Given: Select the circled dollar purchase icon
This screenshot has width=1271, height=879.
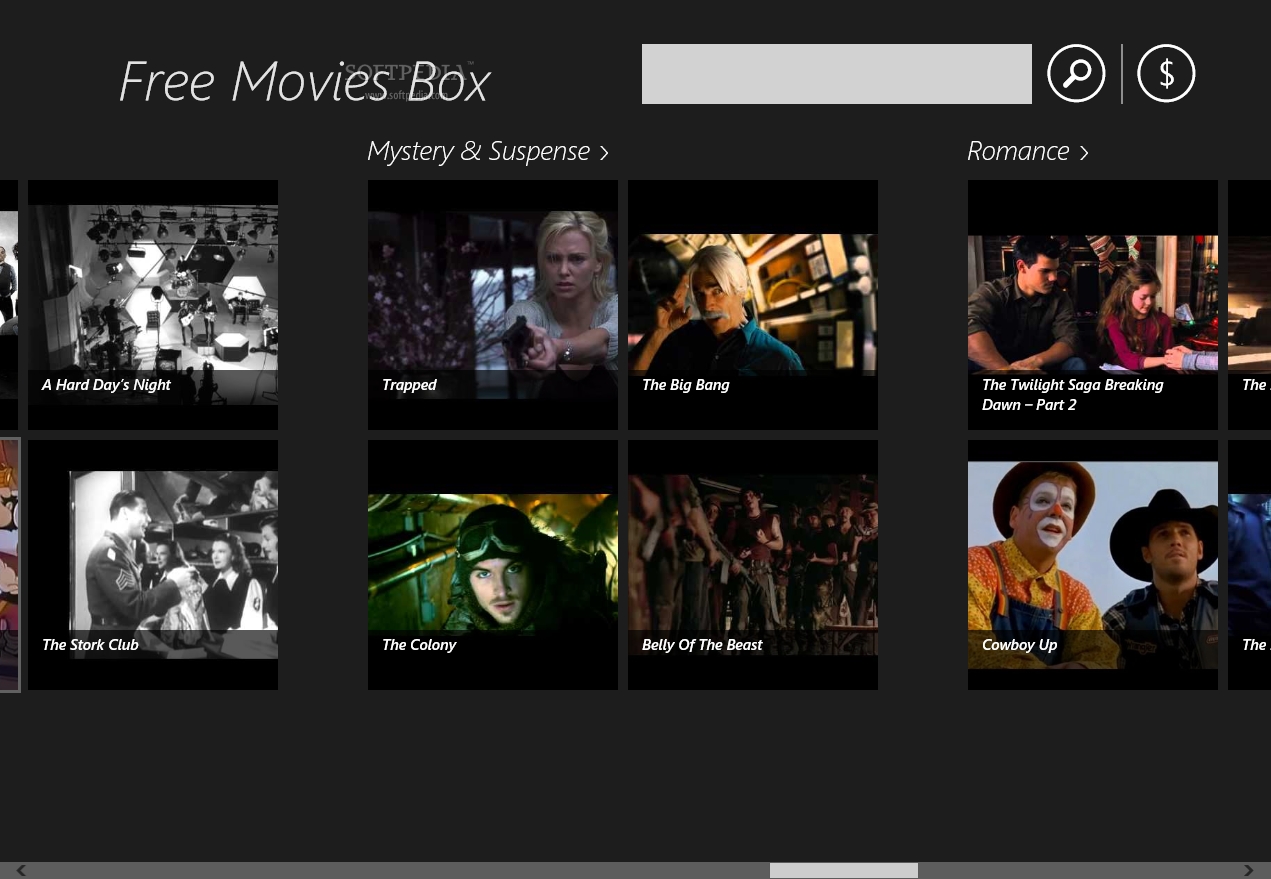Looking at the screenshot, I should point(1166,73).
